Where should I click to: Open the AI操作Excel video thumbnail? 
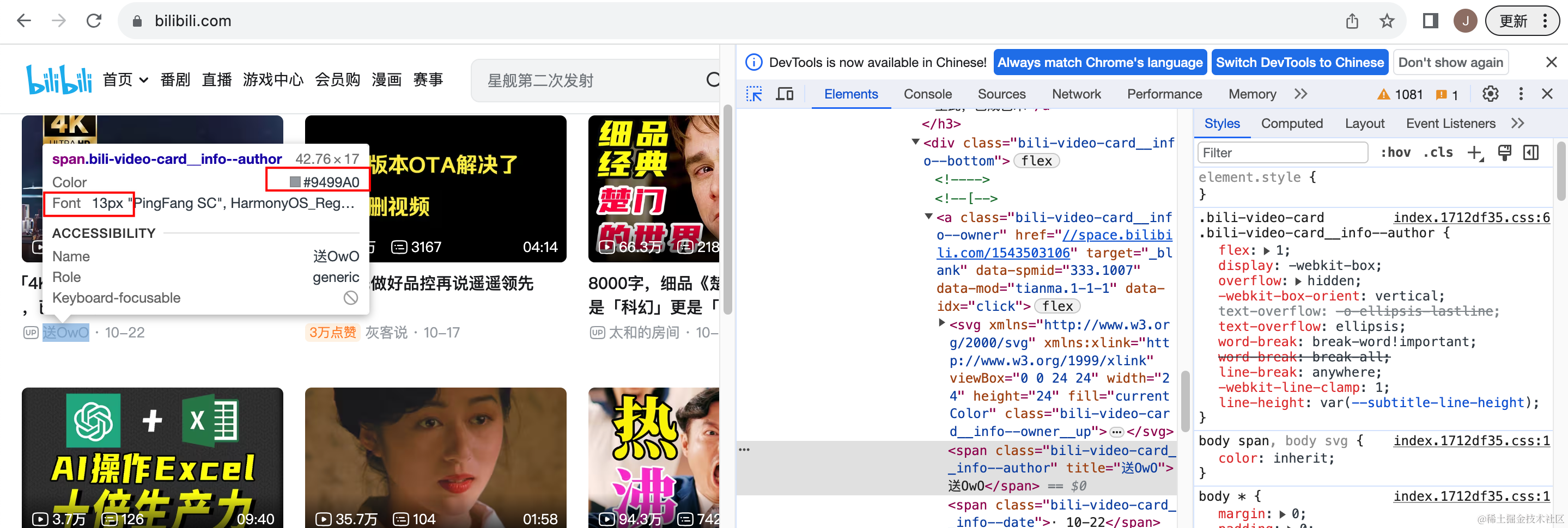152,457
